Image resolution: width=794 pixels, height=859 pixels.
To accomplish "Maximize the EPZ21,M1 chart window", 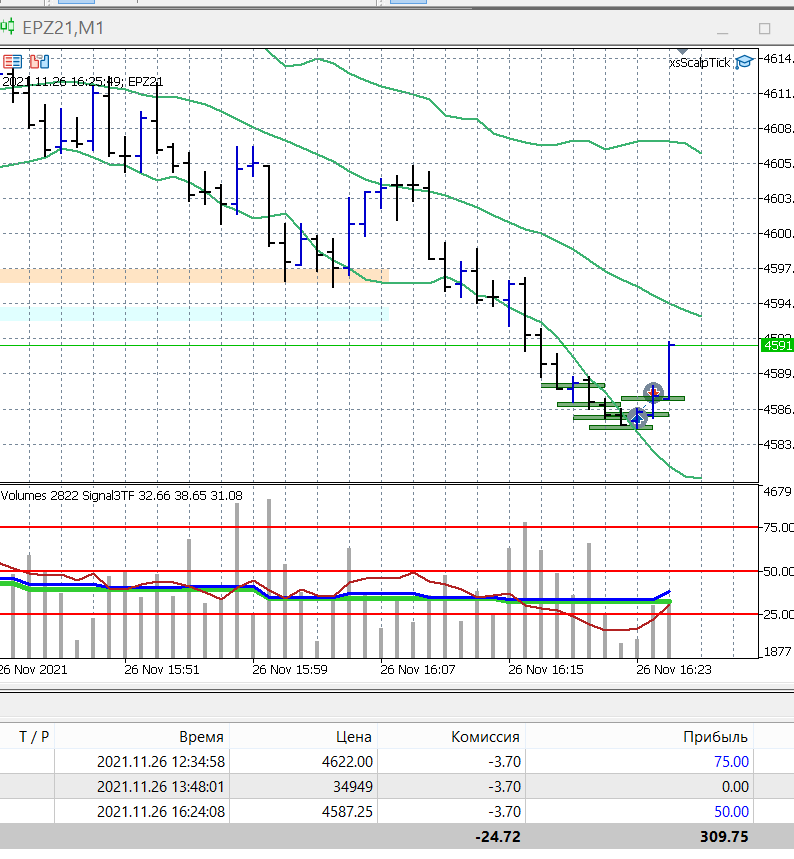I will [x=764, y=28].
